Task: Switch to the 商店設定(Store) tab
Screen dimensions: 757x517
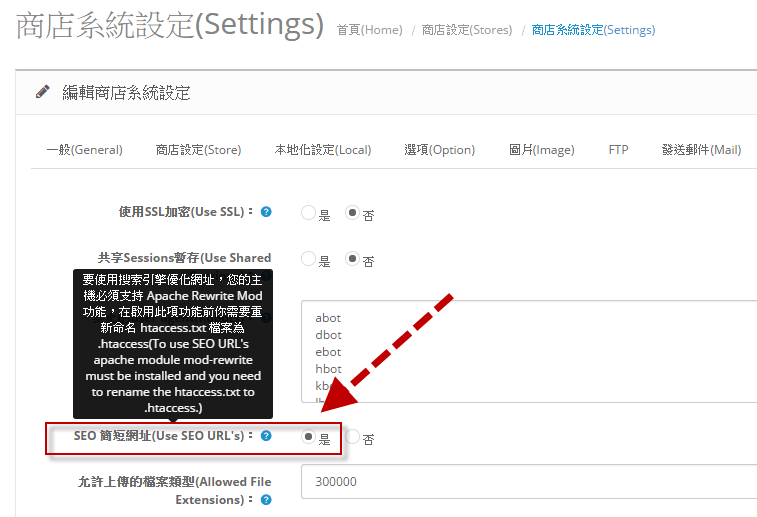Action: 198,150
